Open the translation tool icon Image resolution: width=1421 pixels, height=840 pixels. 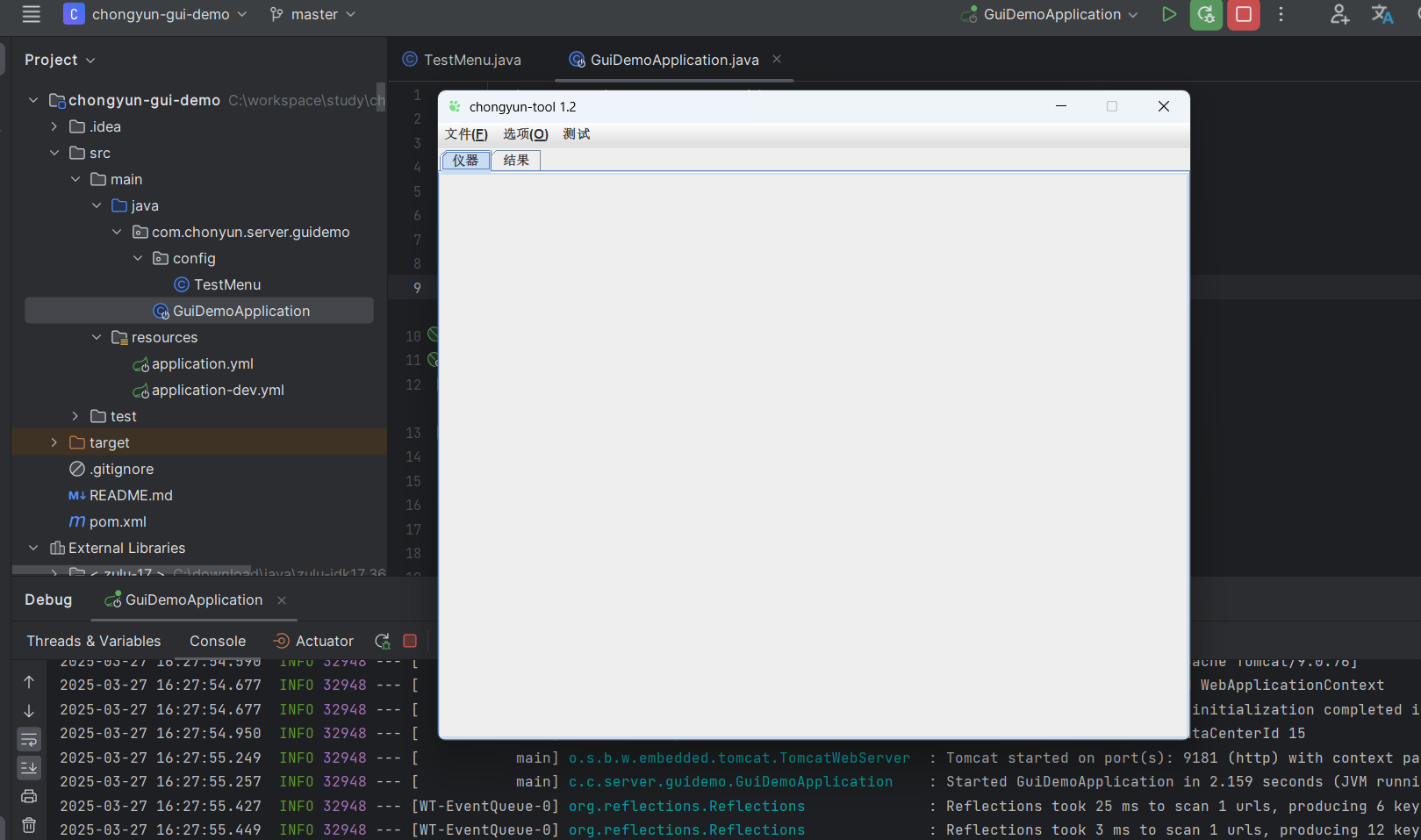click(1382, 15)
